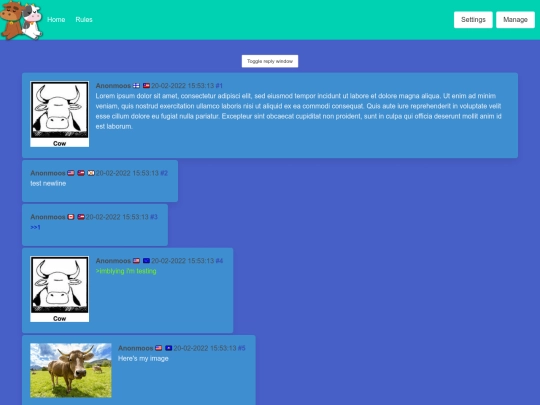Open cow photo thumbnail in post #5
Viewport: 540px width, 405px height.
pos(71,370)
